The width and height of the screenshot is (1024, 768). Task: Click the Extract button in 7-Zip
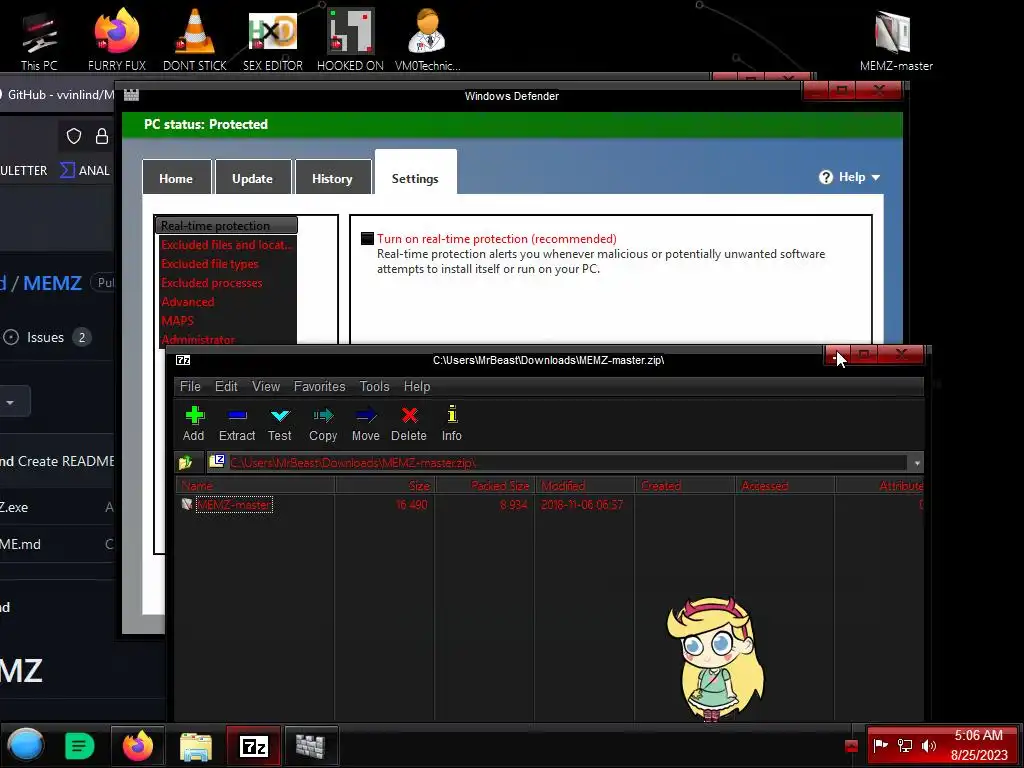(236, 423)
